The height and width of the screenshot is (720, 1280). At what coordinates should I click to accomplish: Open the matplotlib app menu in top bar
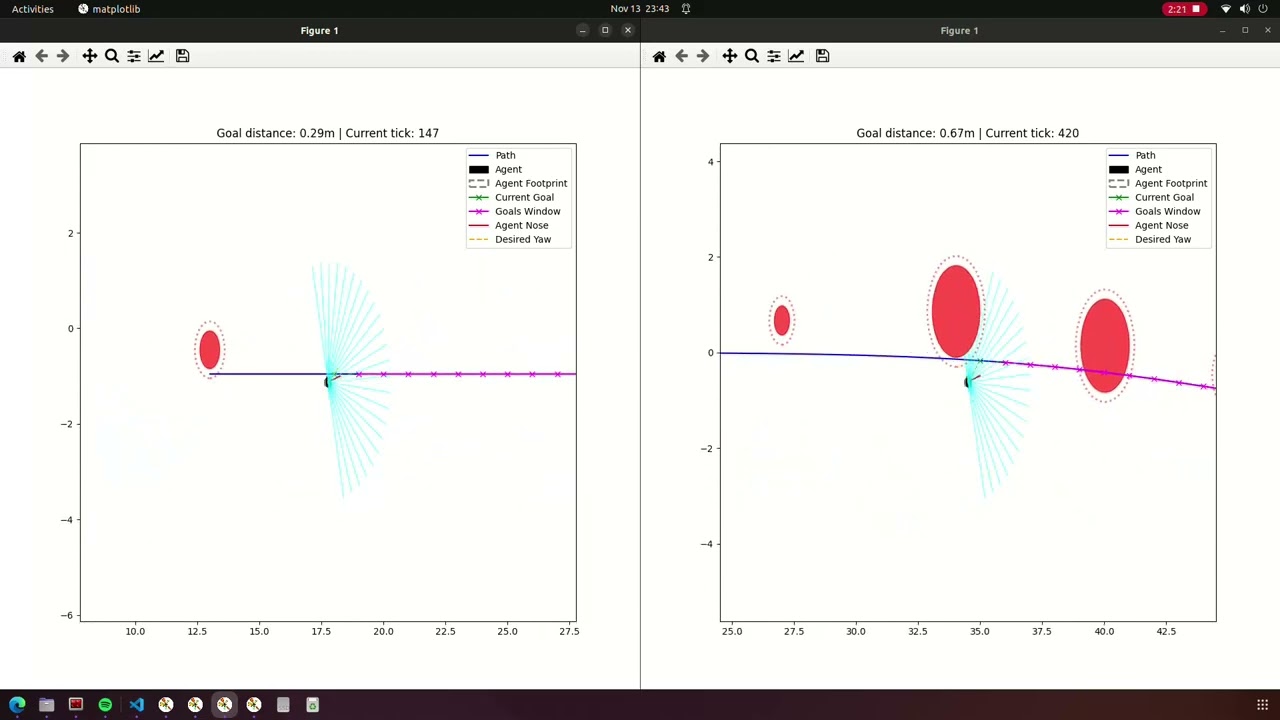coord(109,9)
